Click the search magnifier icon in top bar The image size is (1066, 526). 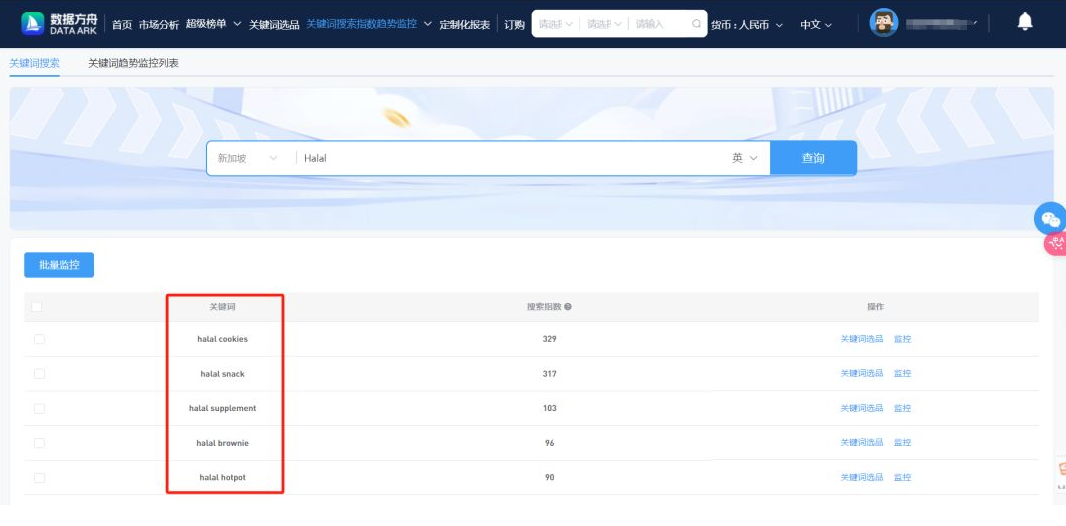tap(697, 24)
